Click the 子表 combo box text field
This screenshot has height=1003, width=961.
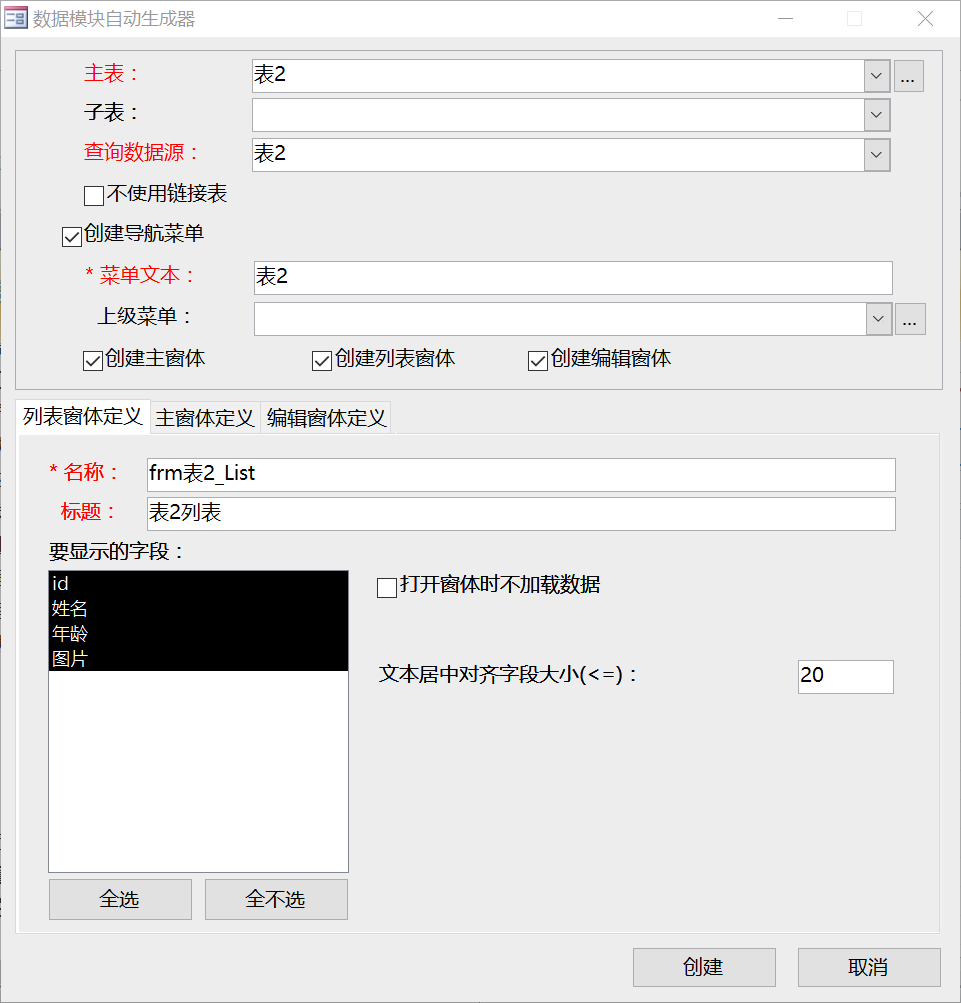(x=558, y=115)
